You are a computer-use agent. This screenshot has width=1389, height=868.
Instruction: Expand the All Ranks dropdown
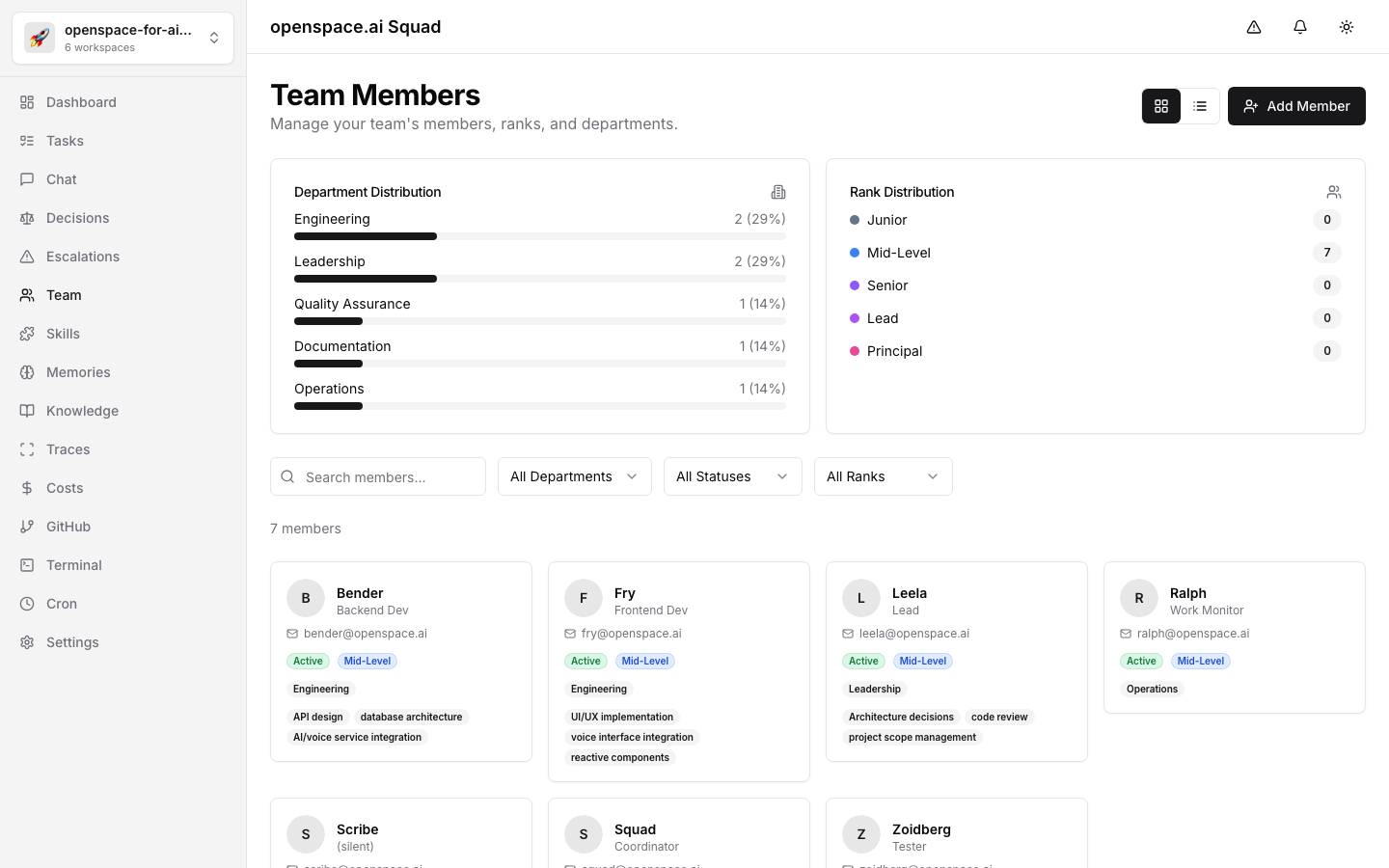(883, 476)
